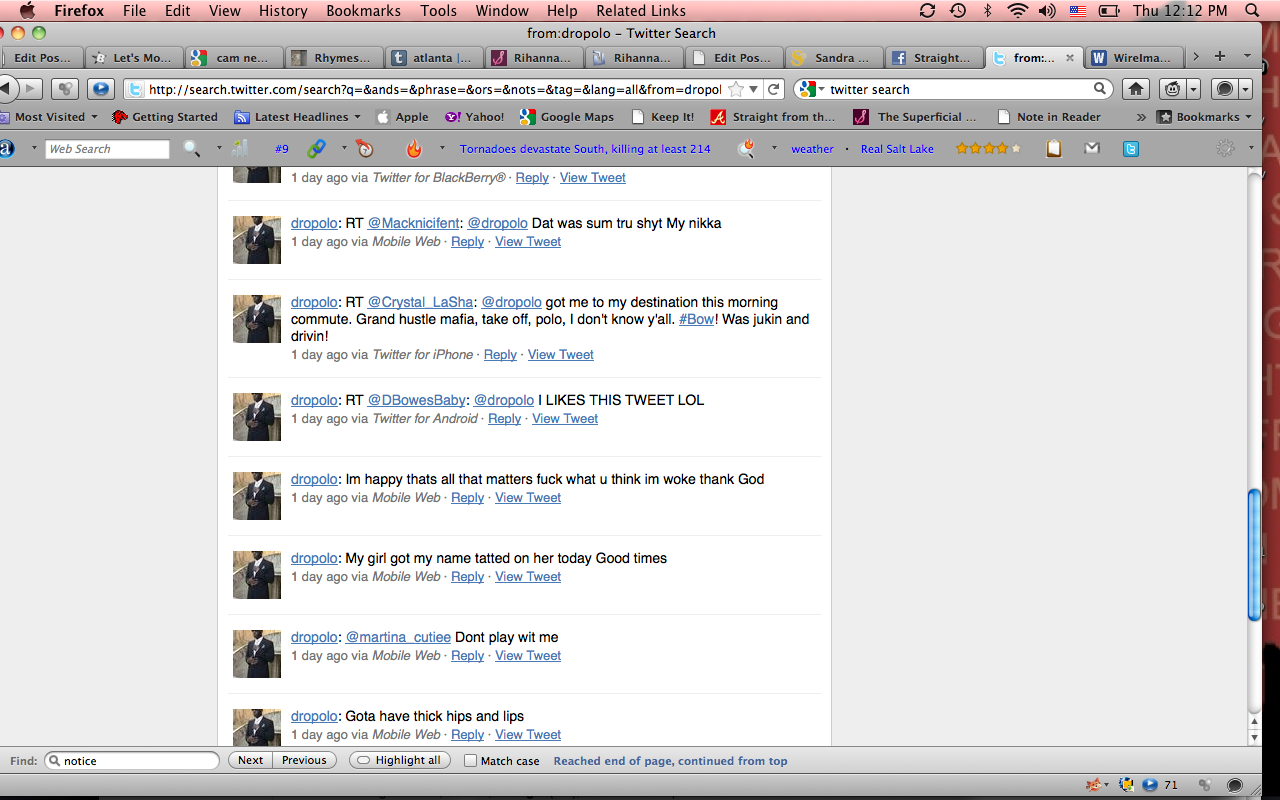The image size is (1280, 800).
Task: Bookmark this page with the star icon
Action: [x=737, y=89]
